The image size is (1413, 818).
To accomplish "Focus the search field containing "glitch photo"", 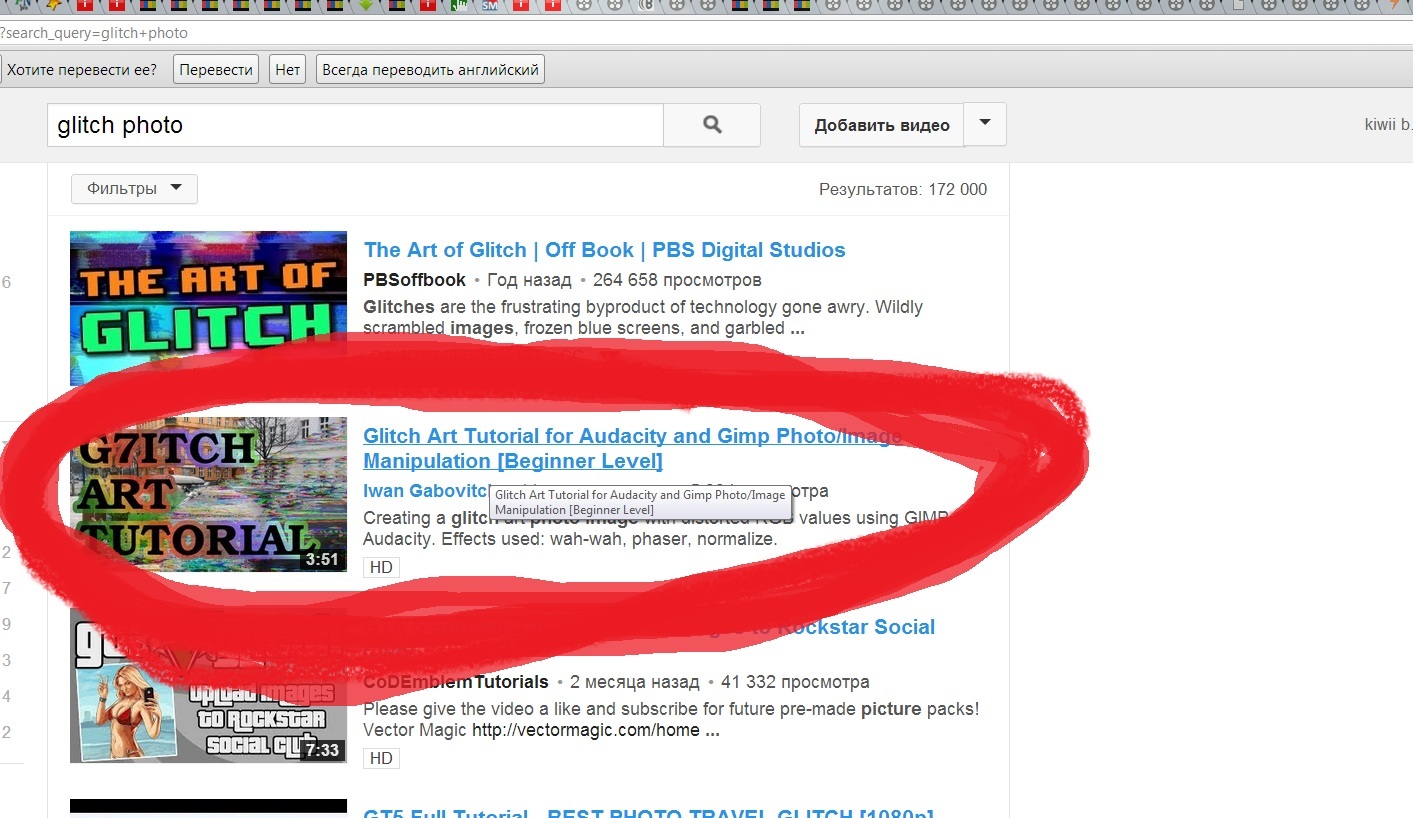I will click(355, 125).
